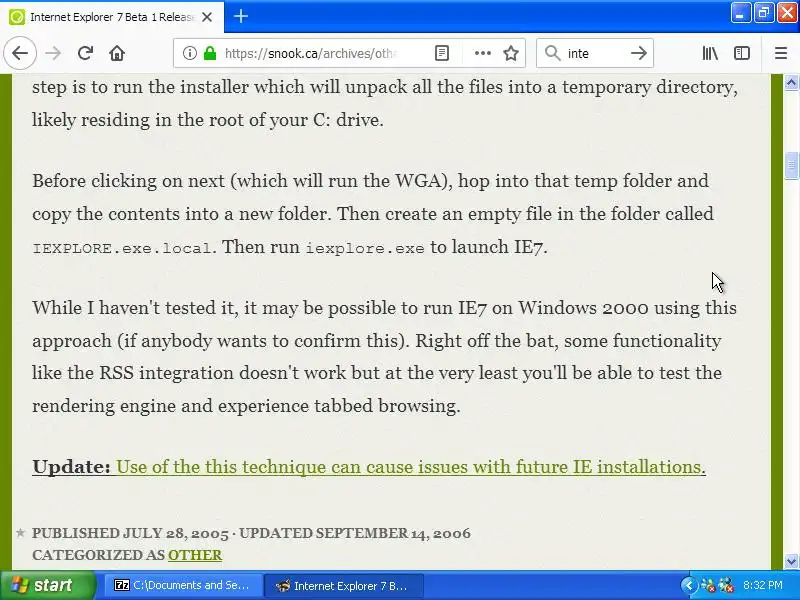Screen dimensions: 800x600
Task: Click the forward navigation arrow
Action: 53,53
